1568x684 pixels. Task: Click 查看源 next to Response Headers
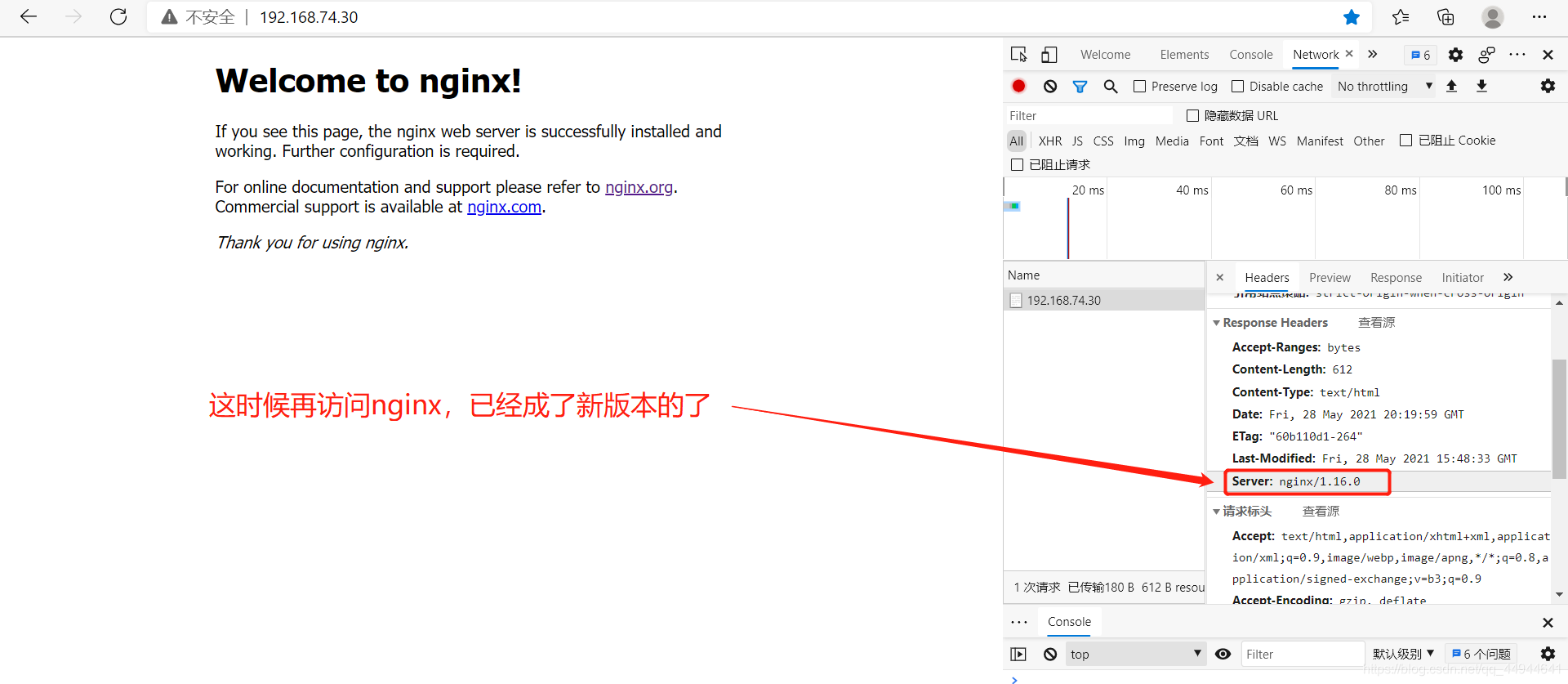coord(1376,323)
